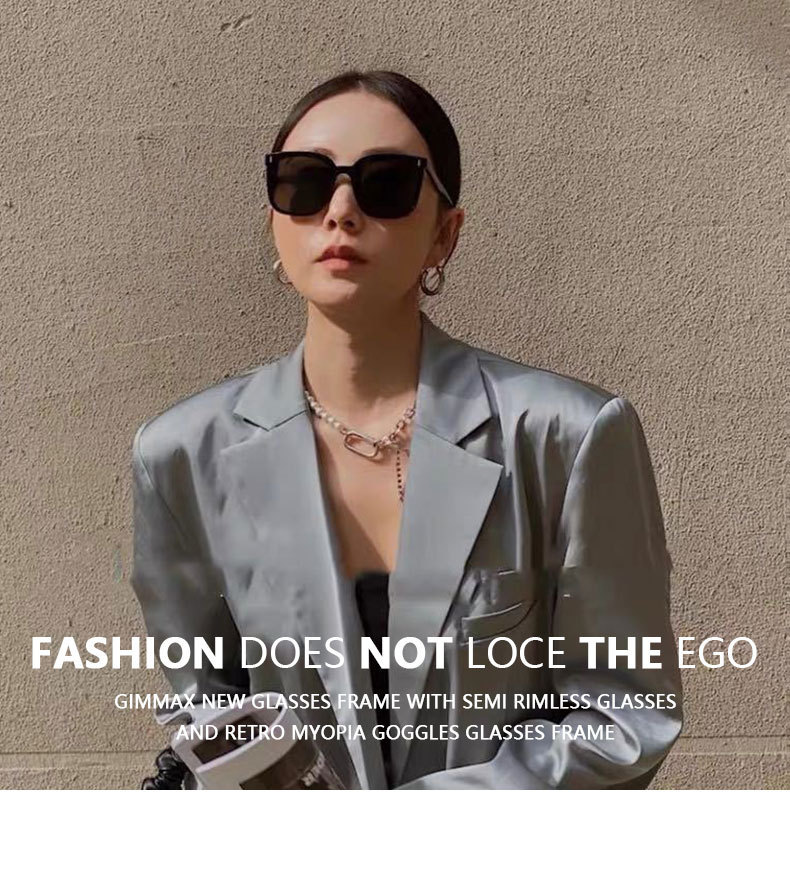Viewport: 790px width, 878px height.
Task: Click the bold word NOT in headline
Action: point(405,653)
